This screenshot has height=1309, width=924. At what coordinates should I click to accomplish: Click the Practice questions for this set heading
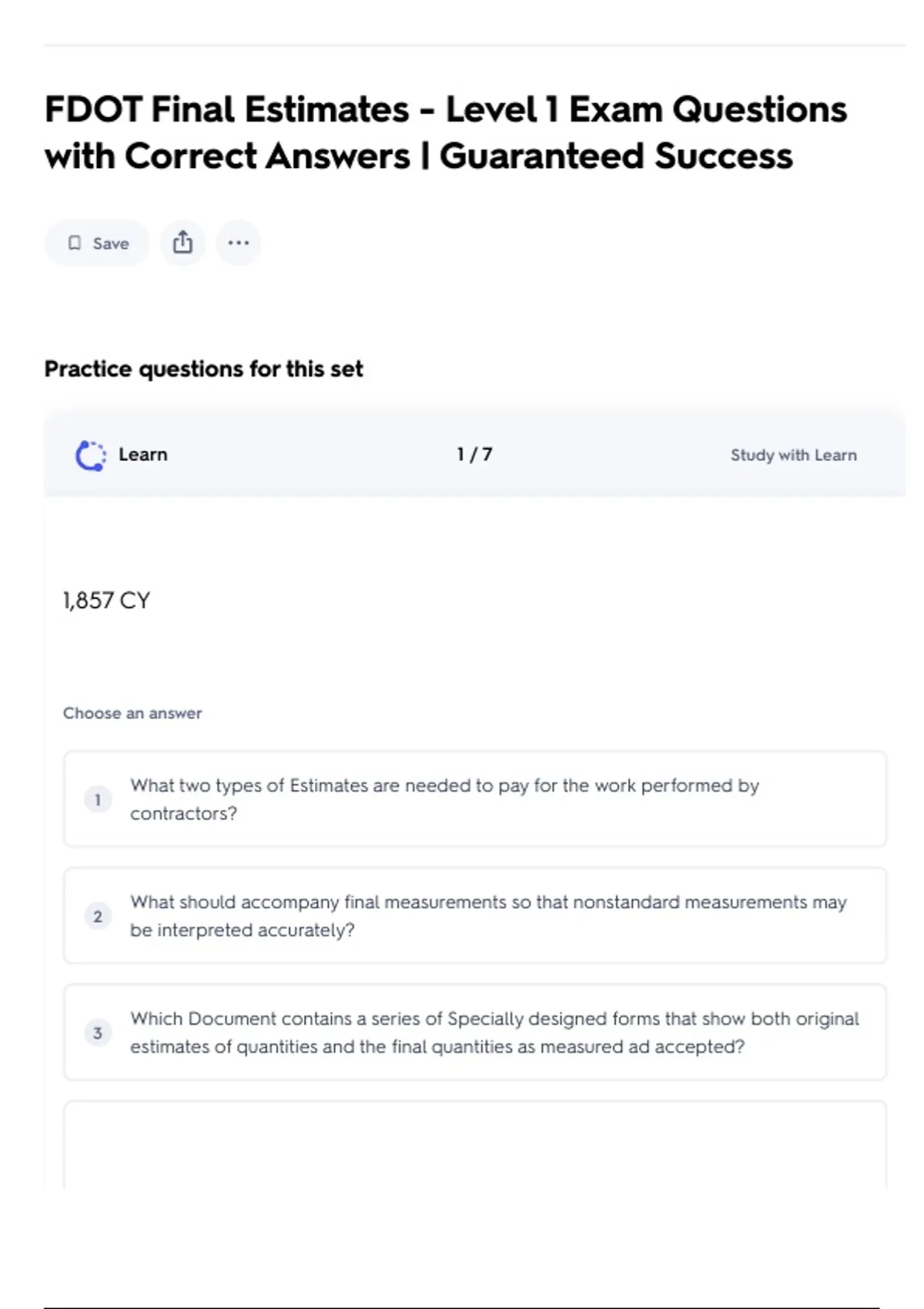203,370
